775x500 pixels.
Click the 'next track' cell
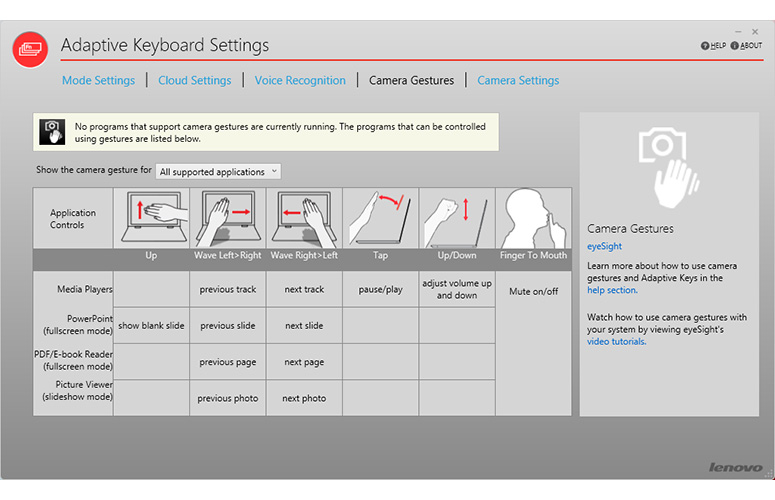[304, 289]
